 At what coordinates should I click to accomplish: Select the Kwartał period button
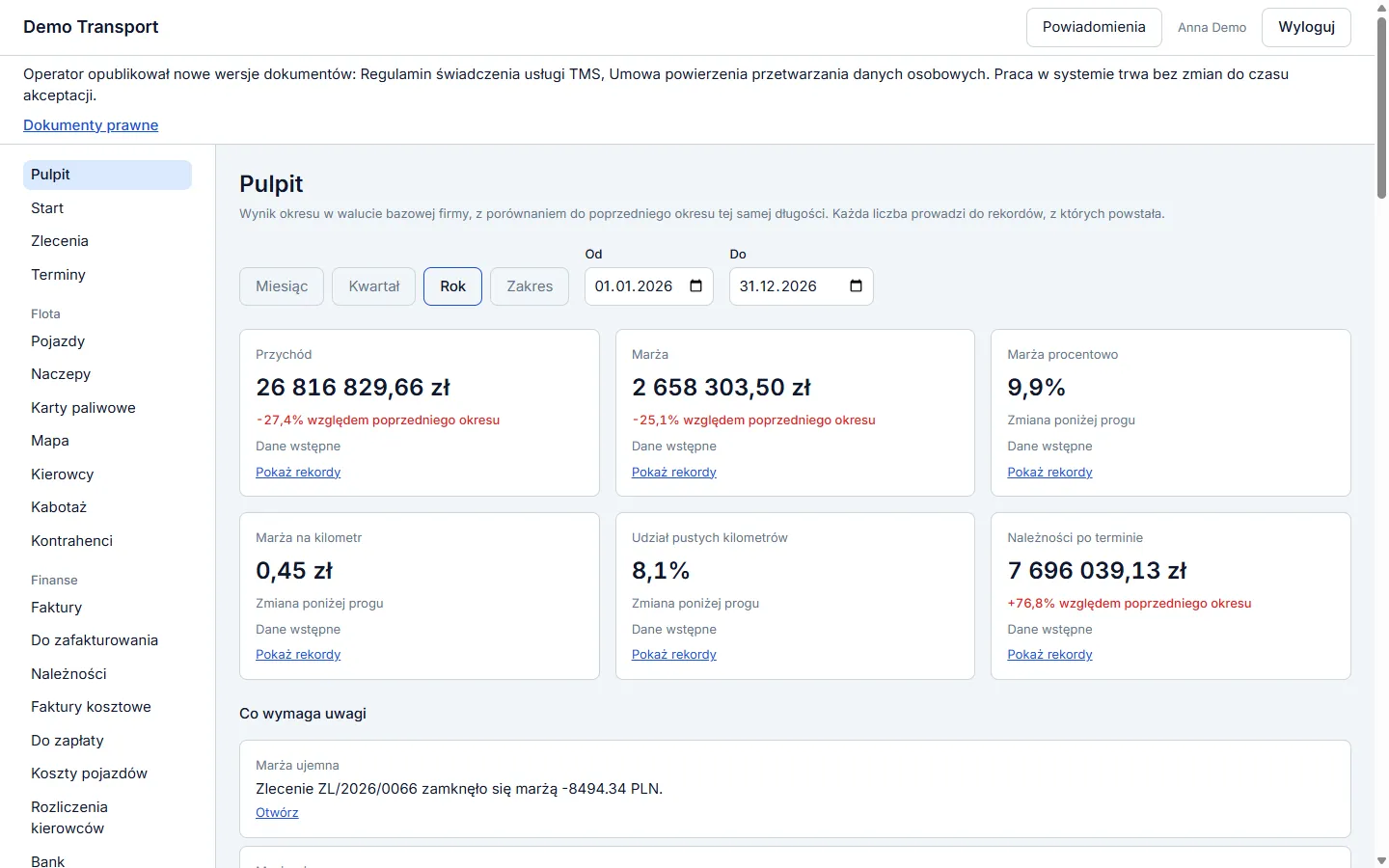[374, 286]
